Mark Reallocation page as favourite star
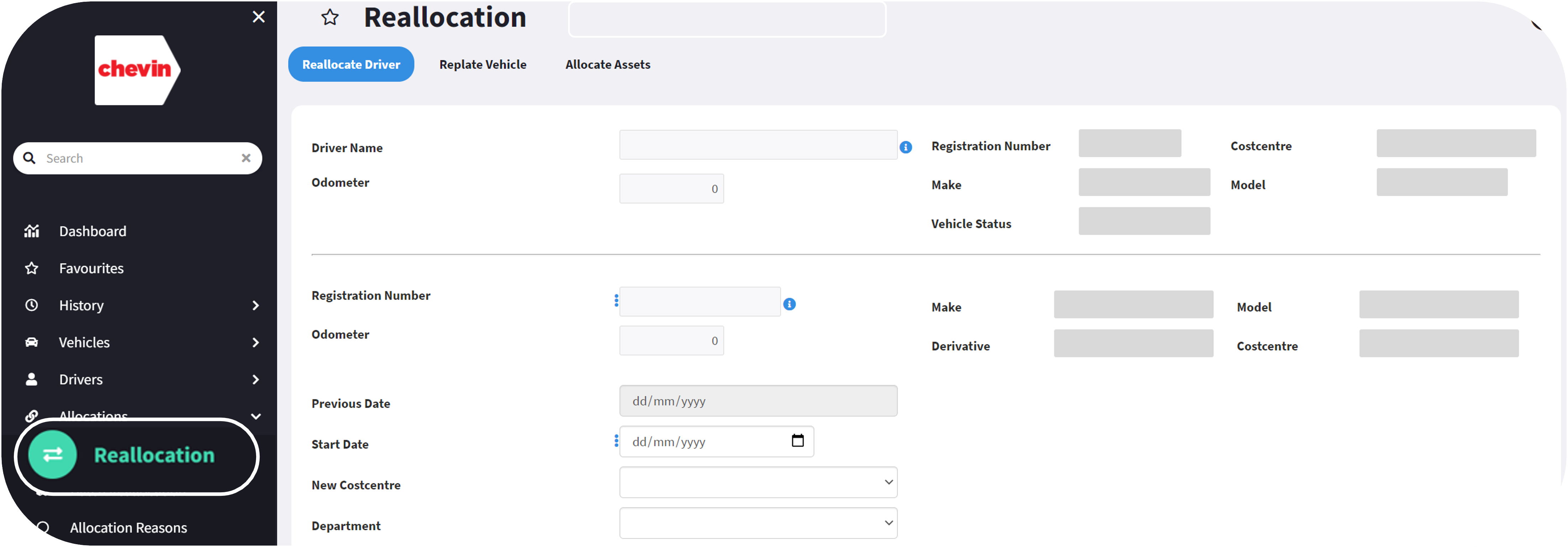Viewport: 1568px width, 547px height. point(330,17)
